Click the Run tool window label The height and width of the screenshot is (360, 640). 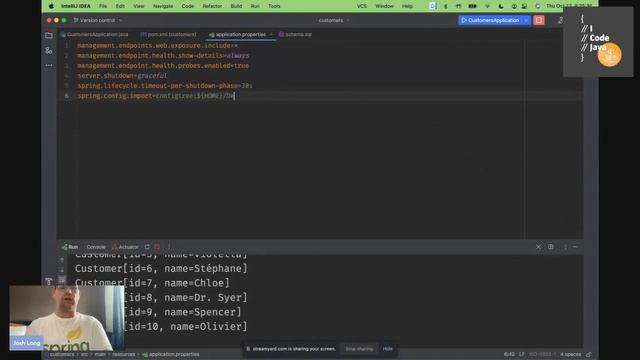pyautogui.click(x=70, y=247)
